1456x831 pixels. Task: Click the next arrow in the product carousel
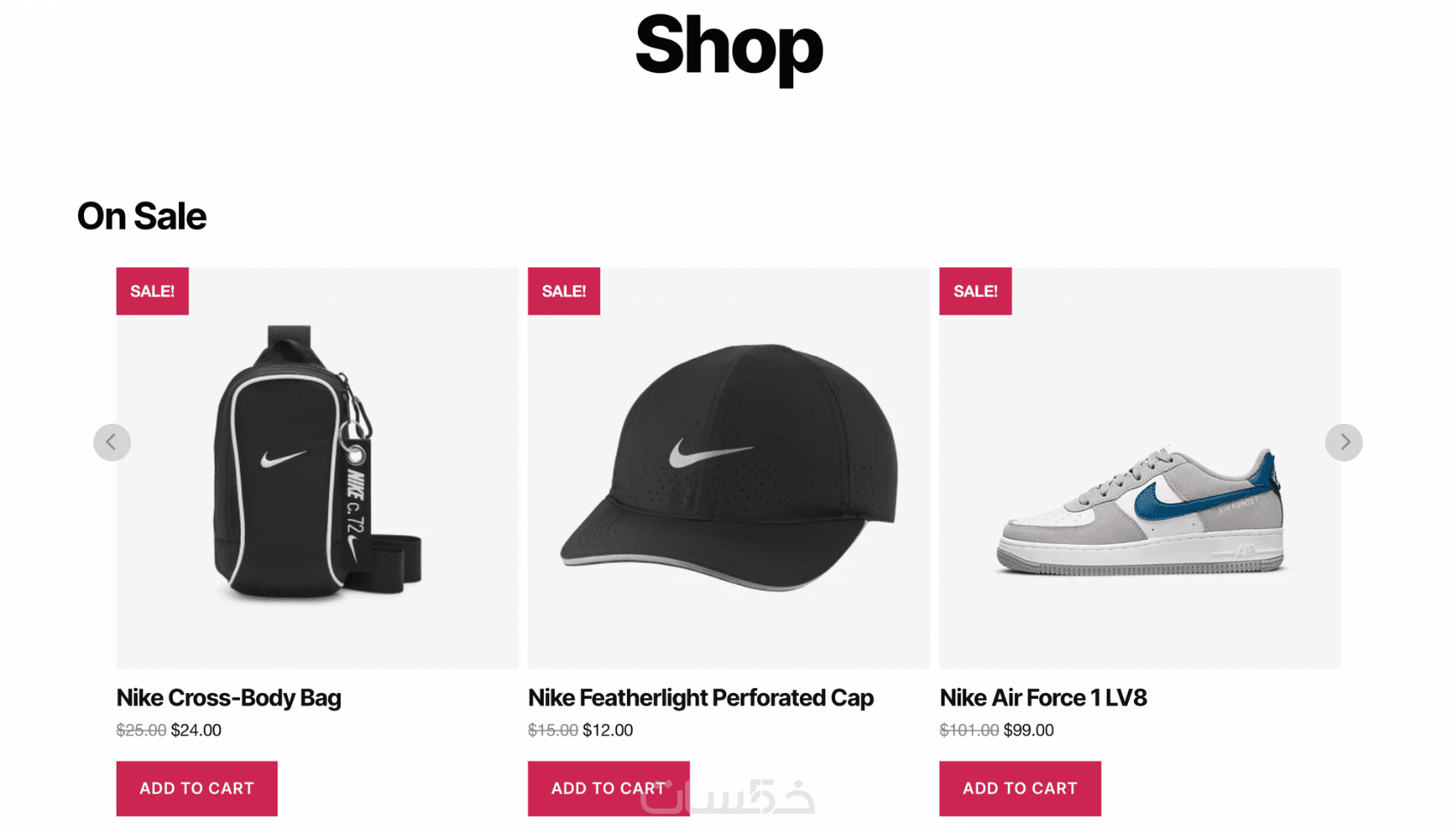tap(1343, 443)
